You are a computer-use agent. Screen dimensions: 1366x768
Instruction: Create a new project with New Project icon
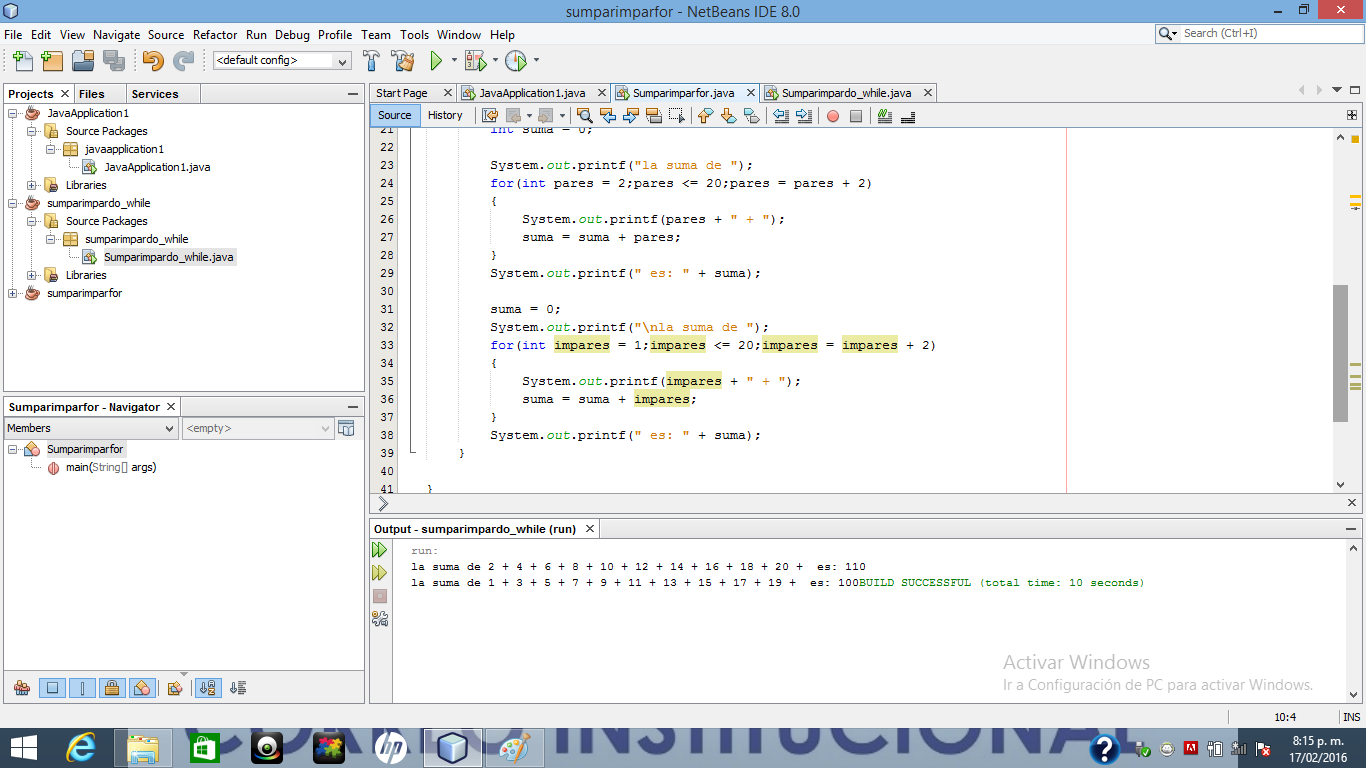[51, 60]
